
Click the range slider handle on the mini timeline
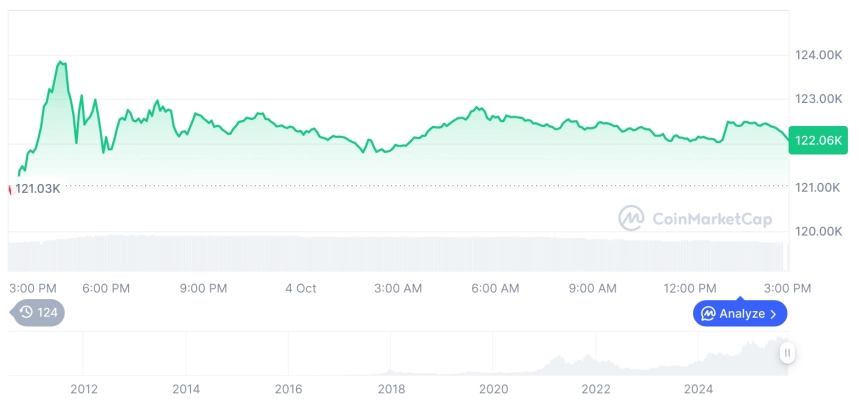click(787, 353)
